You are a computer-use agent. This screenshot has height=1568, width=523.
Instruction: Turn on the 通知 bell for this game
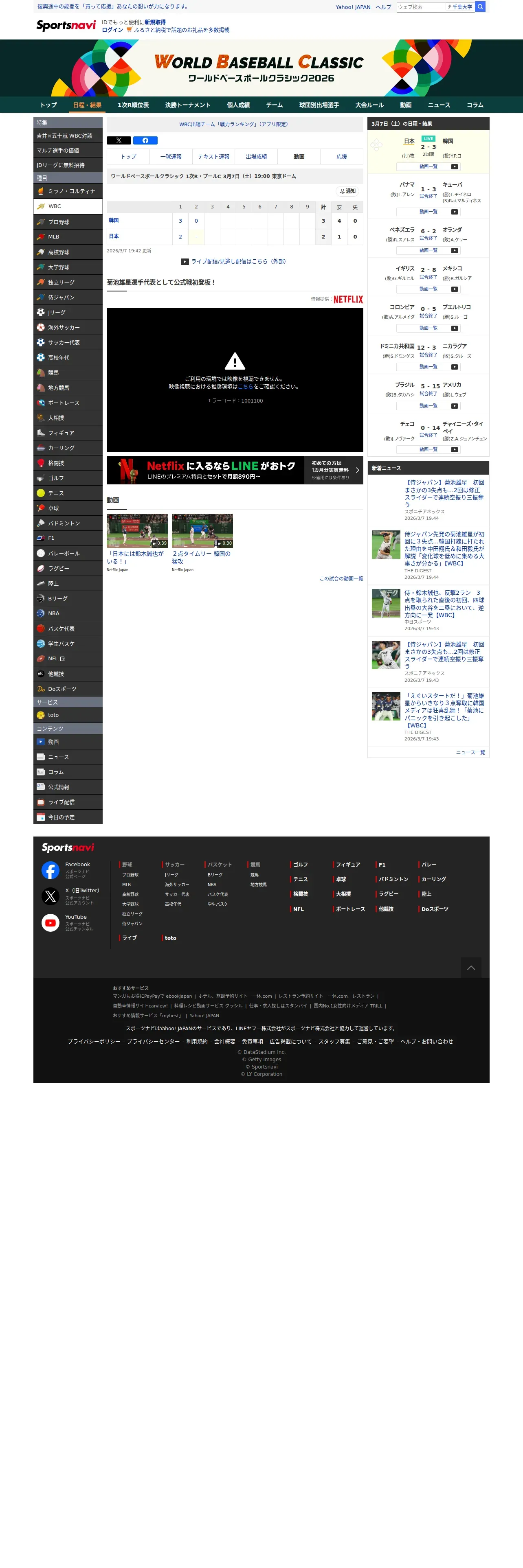pos(348,191)
